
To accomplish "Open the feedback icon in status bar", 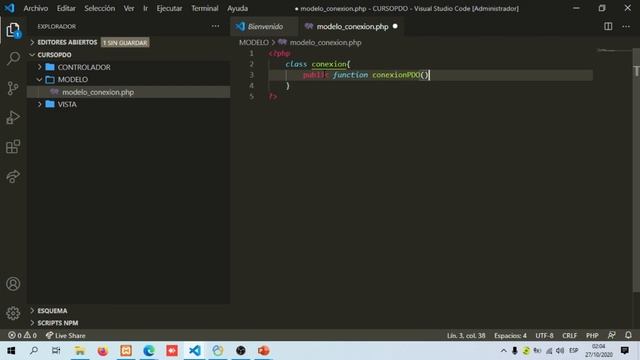I will click(x=611, y=335).
